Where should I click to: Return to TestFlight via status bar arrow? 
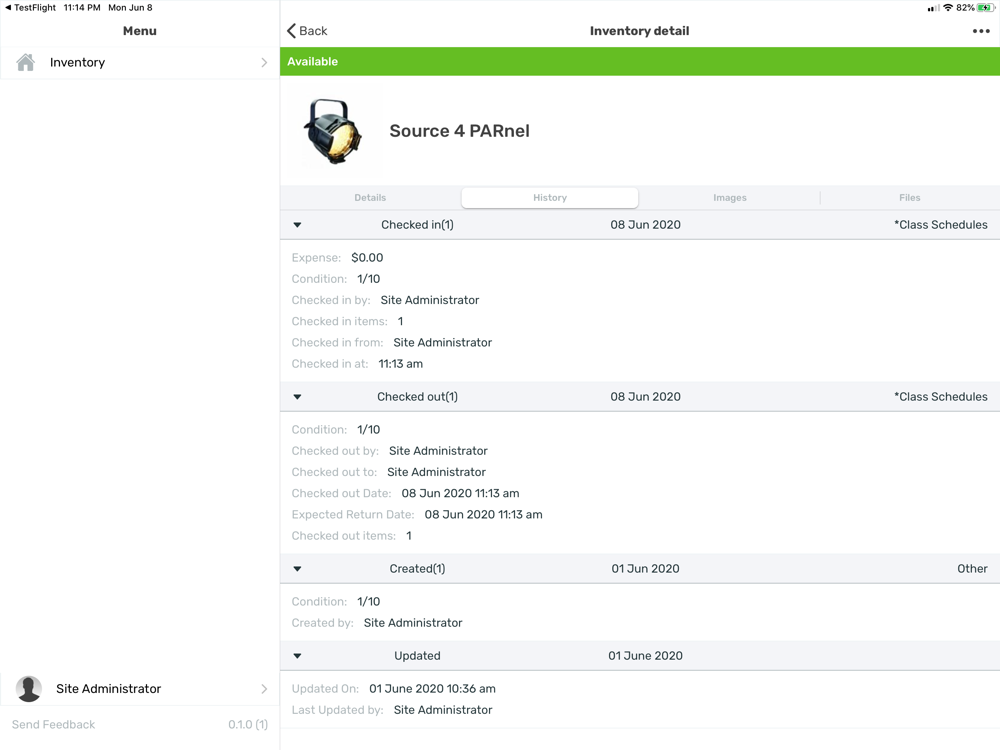pyautogui.click(x=8, y=8)
